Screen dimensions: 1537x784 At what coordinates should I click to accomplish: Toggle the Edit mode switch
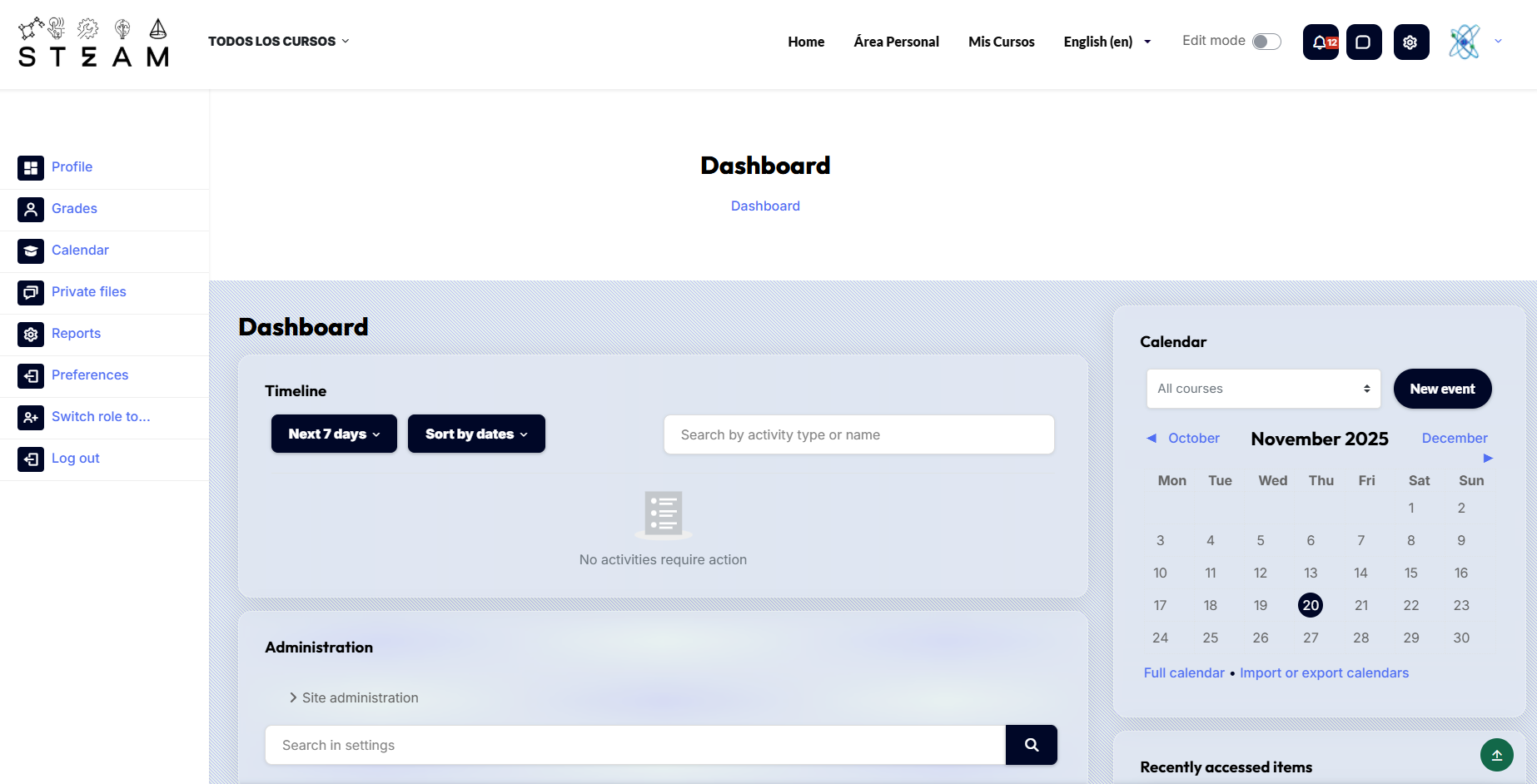click(x=1266, y=42)
